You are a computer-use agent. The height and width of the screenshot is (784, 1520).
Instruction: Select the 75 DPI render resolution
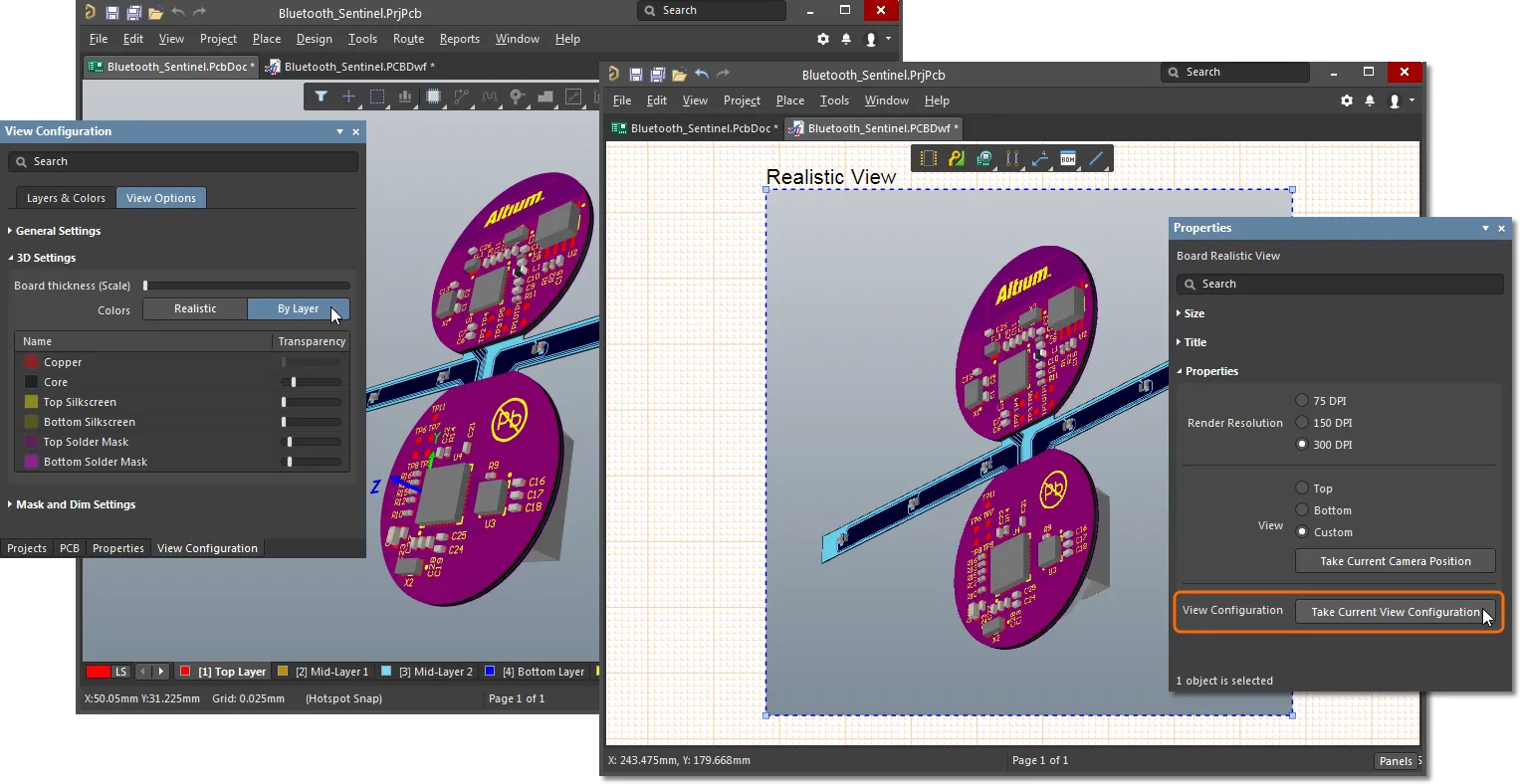point(1302,400)
